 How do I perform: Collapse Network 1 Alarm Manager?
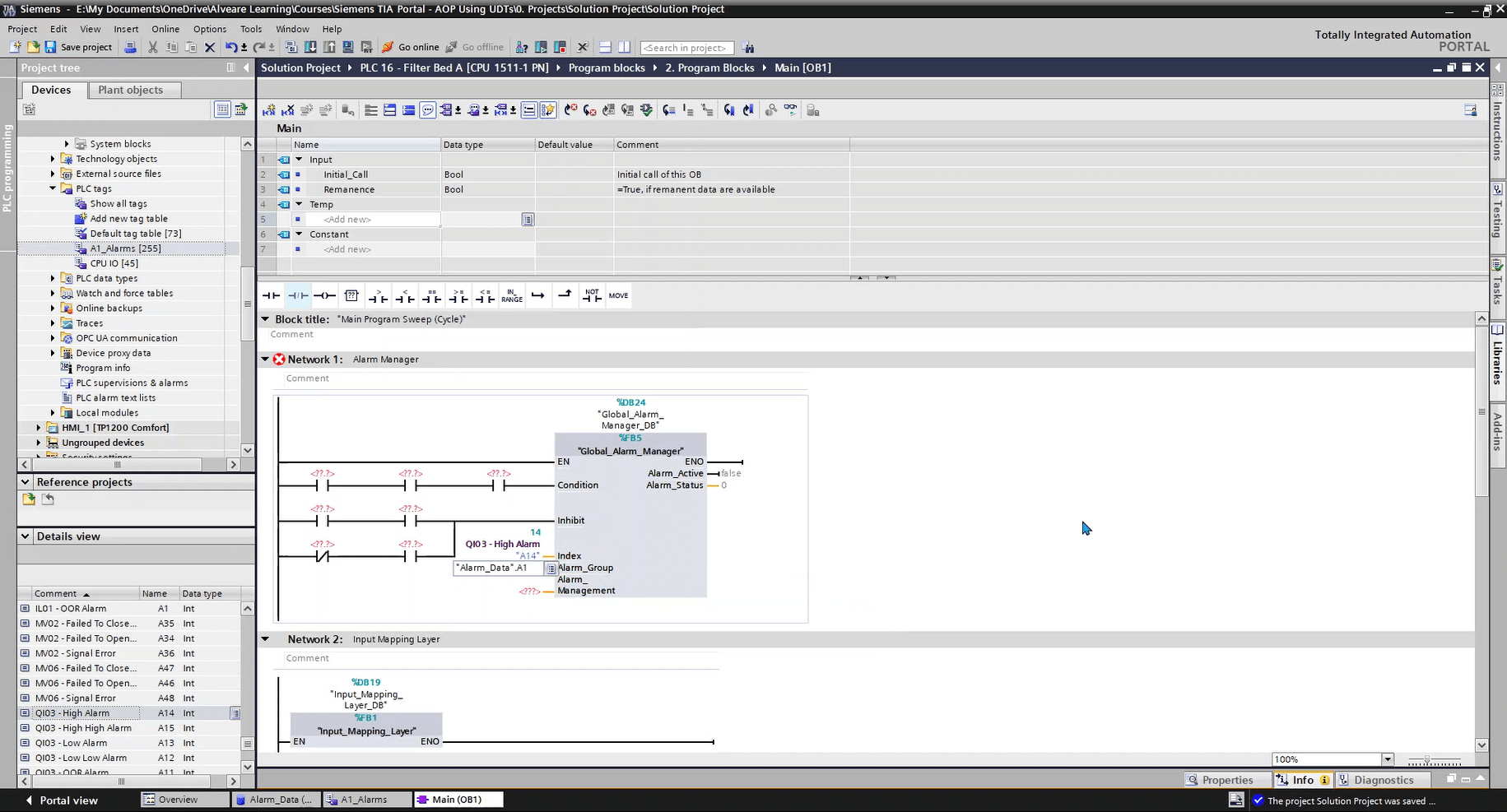[265, 360]
